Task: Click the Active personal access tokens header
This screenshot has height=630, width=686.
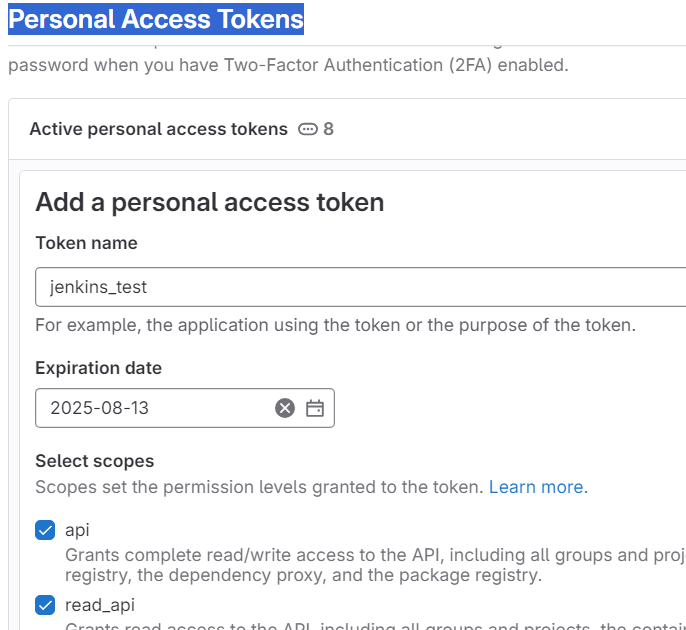Action: pos(158,129)
